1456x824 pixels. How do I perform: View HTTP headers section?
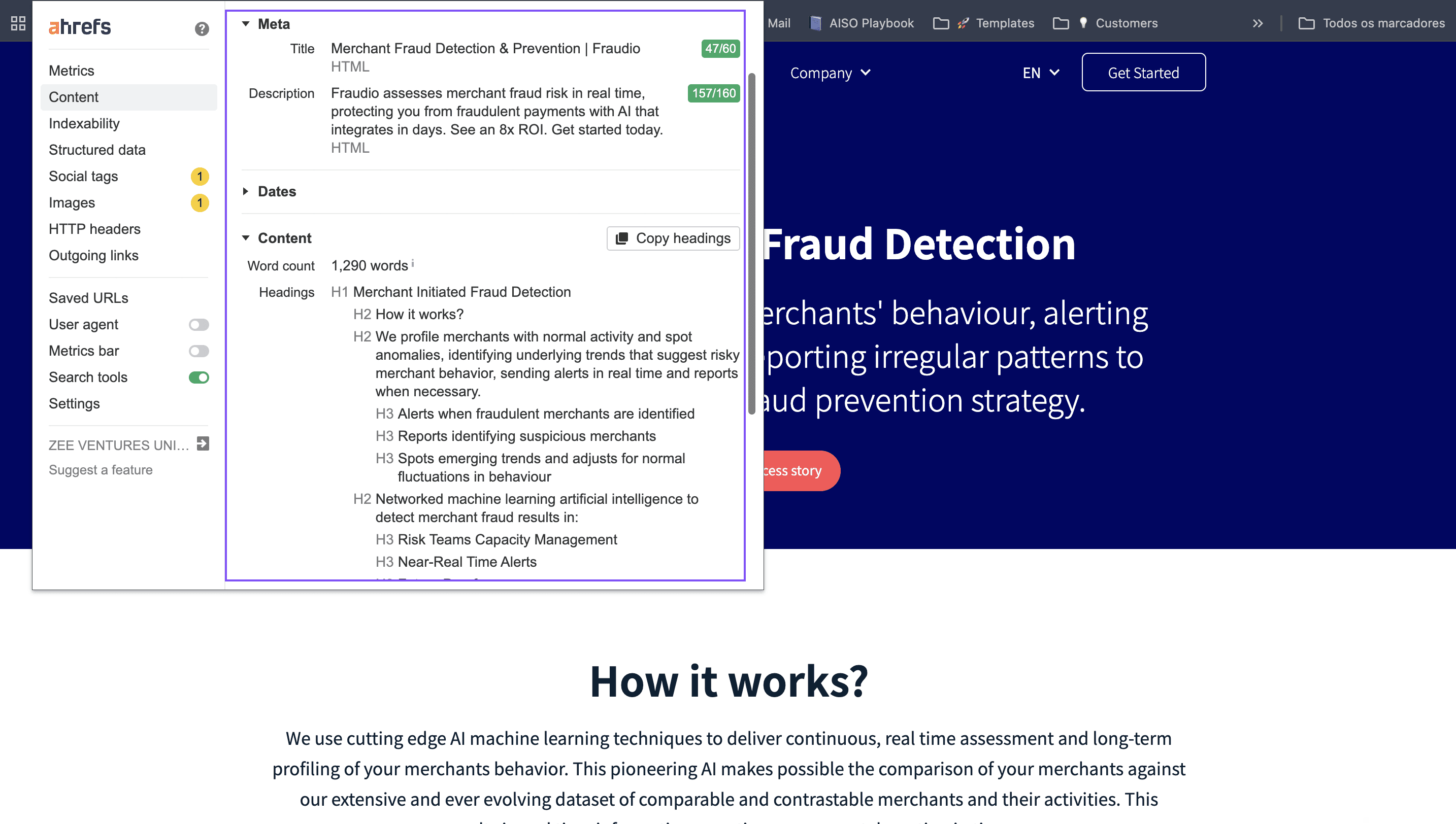click(128, 229)
